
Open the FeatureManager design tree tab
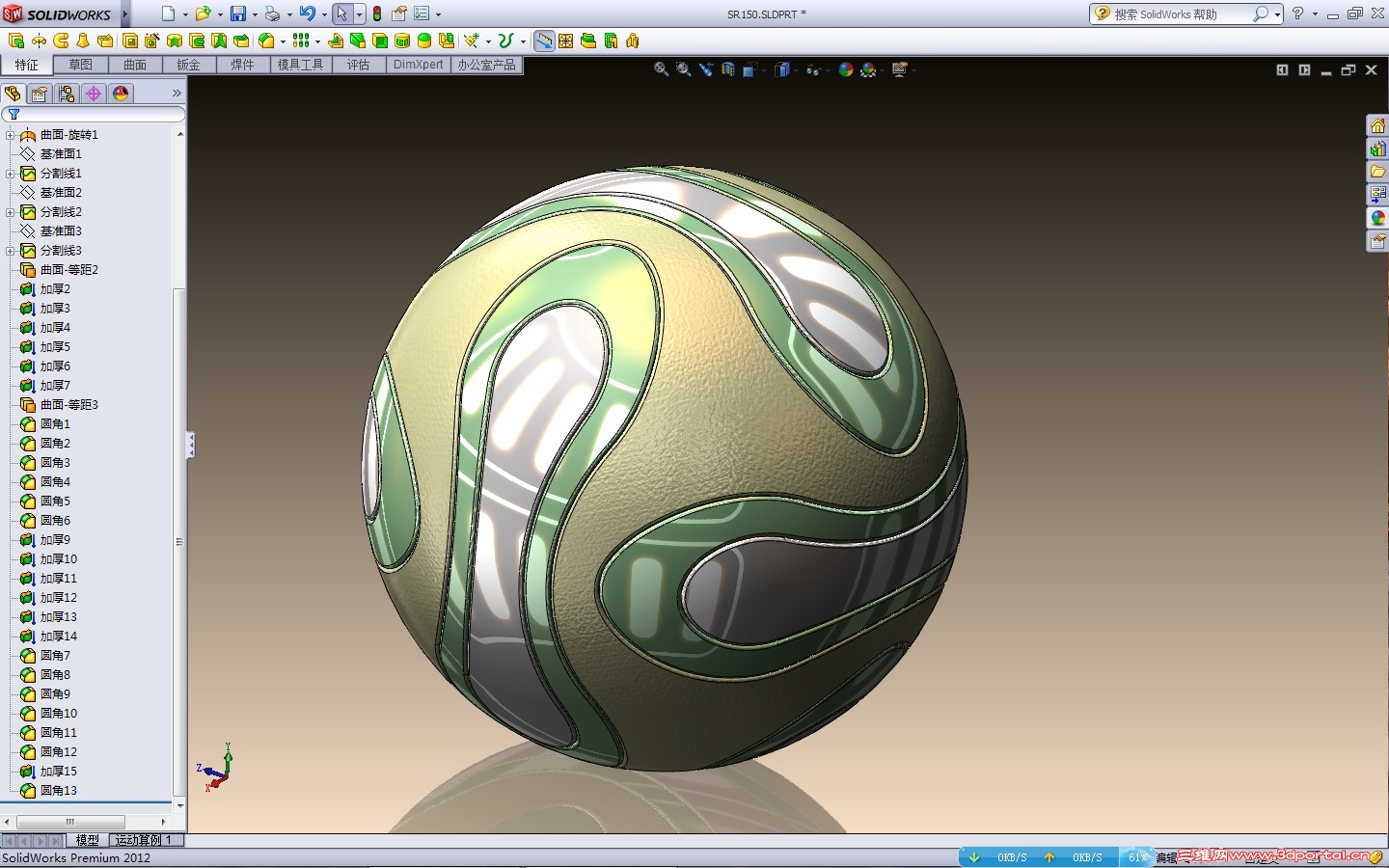click(x=13, y=94)
